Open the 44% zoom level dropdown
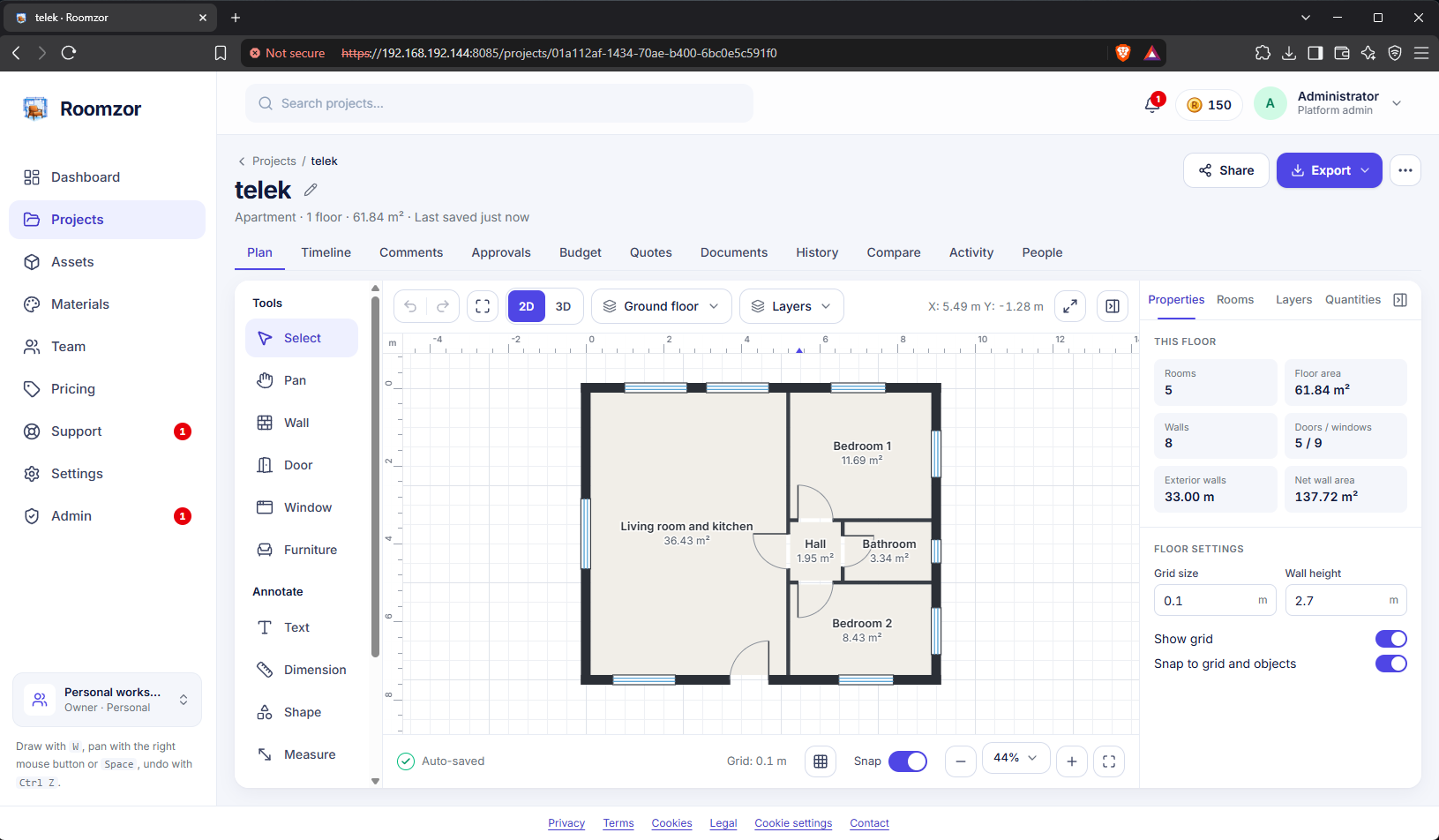 [1016, 759]
